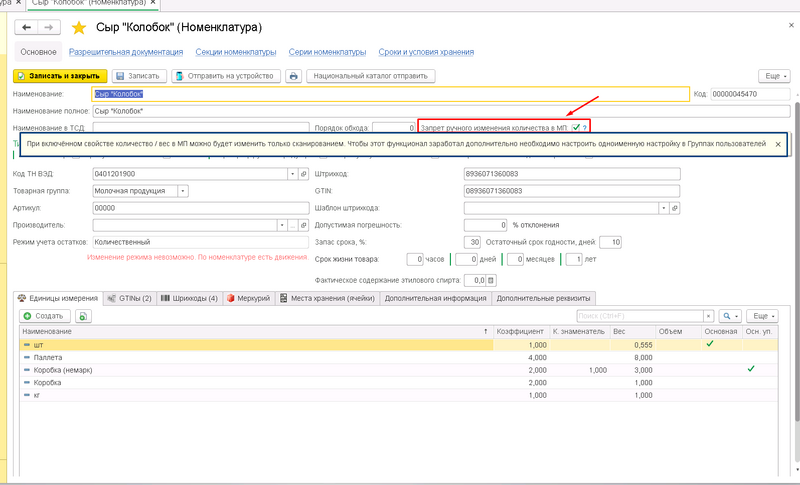Expand the Товарная группа dropdown
The height and width of the screenshot is (485, 800).
click(x=183, y=191)
